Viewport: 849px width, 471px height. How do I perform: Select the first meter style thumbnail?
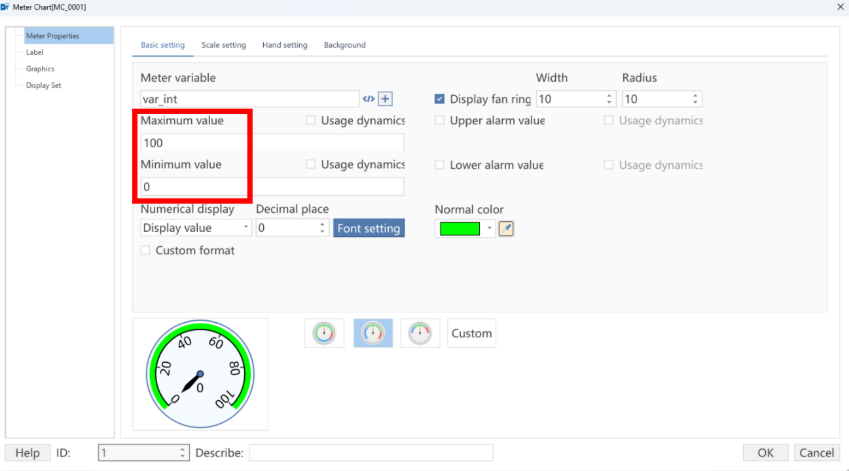324,333
